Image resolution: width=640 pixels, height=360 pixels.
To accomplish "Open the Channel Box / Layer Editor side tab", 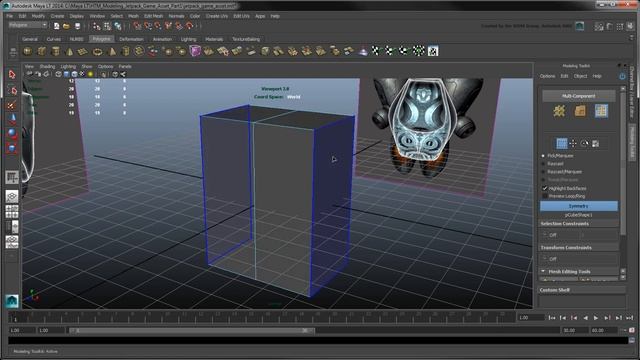I will coord(632,92).
